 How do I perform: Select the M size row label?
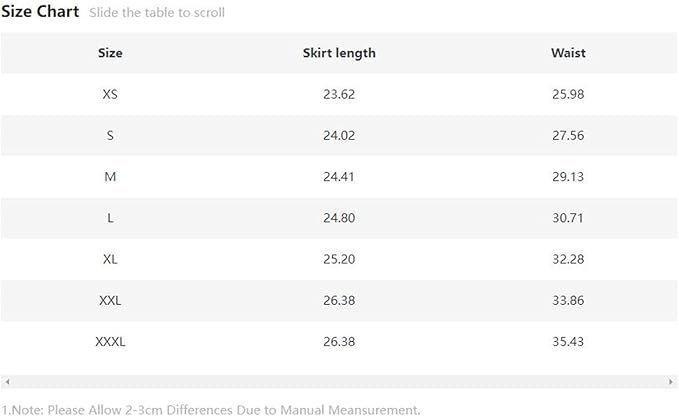pos(110,177)
